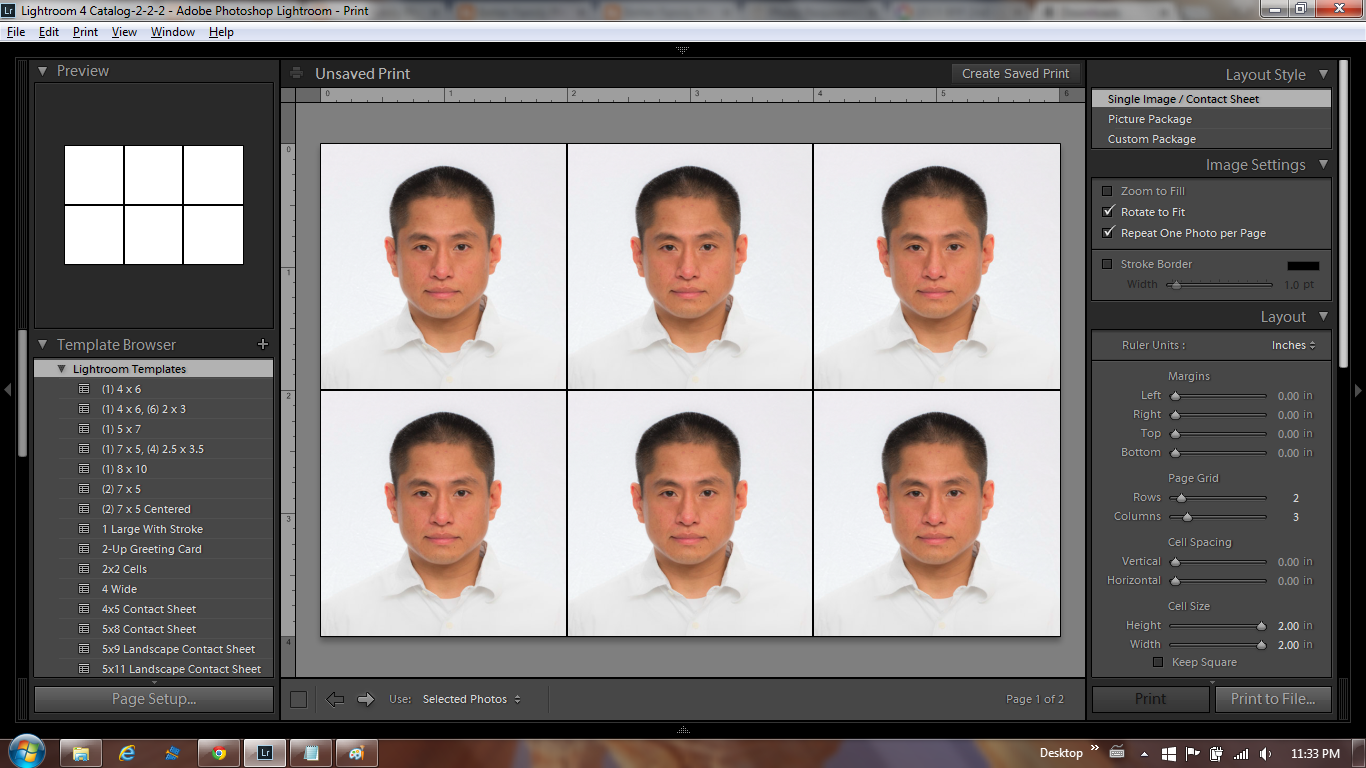Collapse the Image Settings panel
Image resolution: width=1366 pixels, height=768 pixels.
coord(1323,164)
